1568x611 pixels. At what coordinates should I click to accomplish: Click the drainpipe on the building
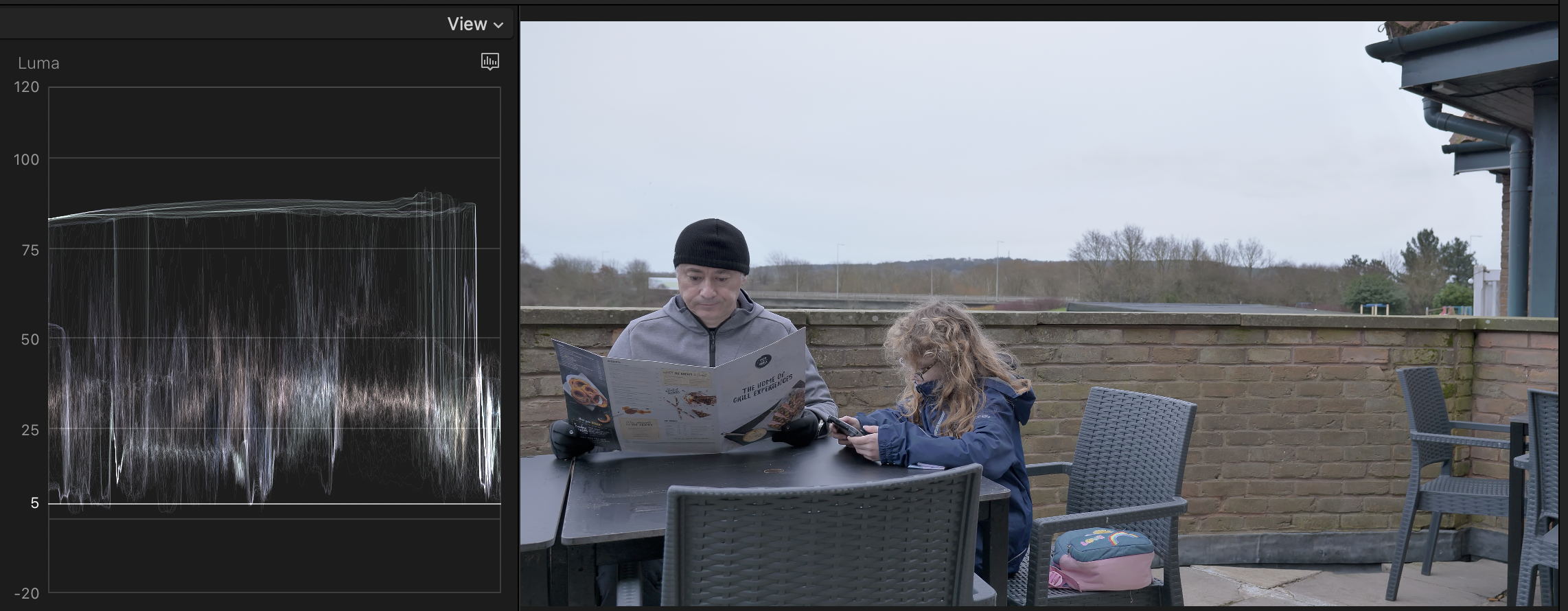click(x=1516, y=206)
